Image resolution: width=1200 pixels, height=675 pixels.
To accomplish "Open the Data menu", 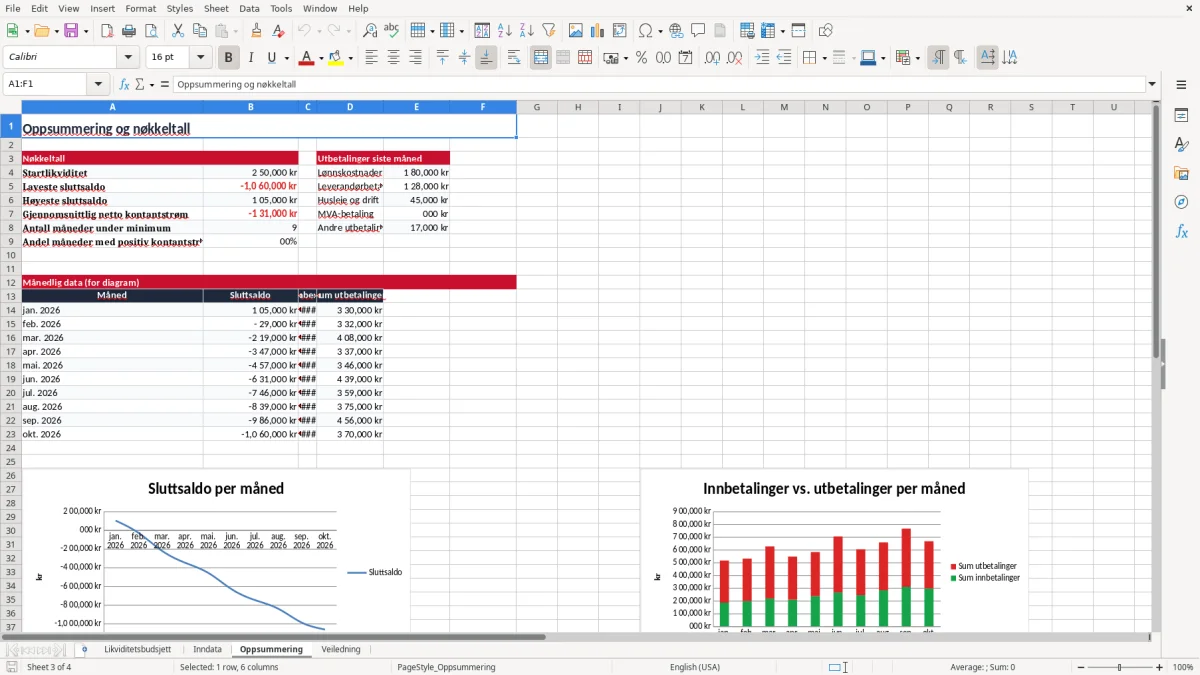I will (249, 8).
